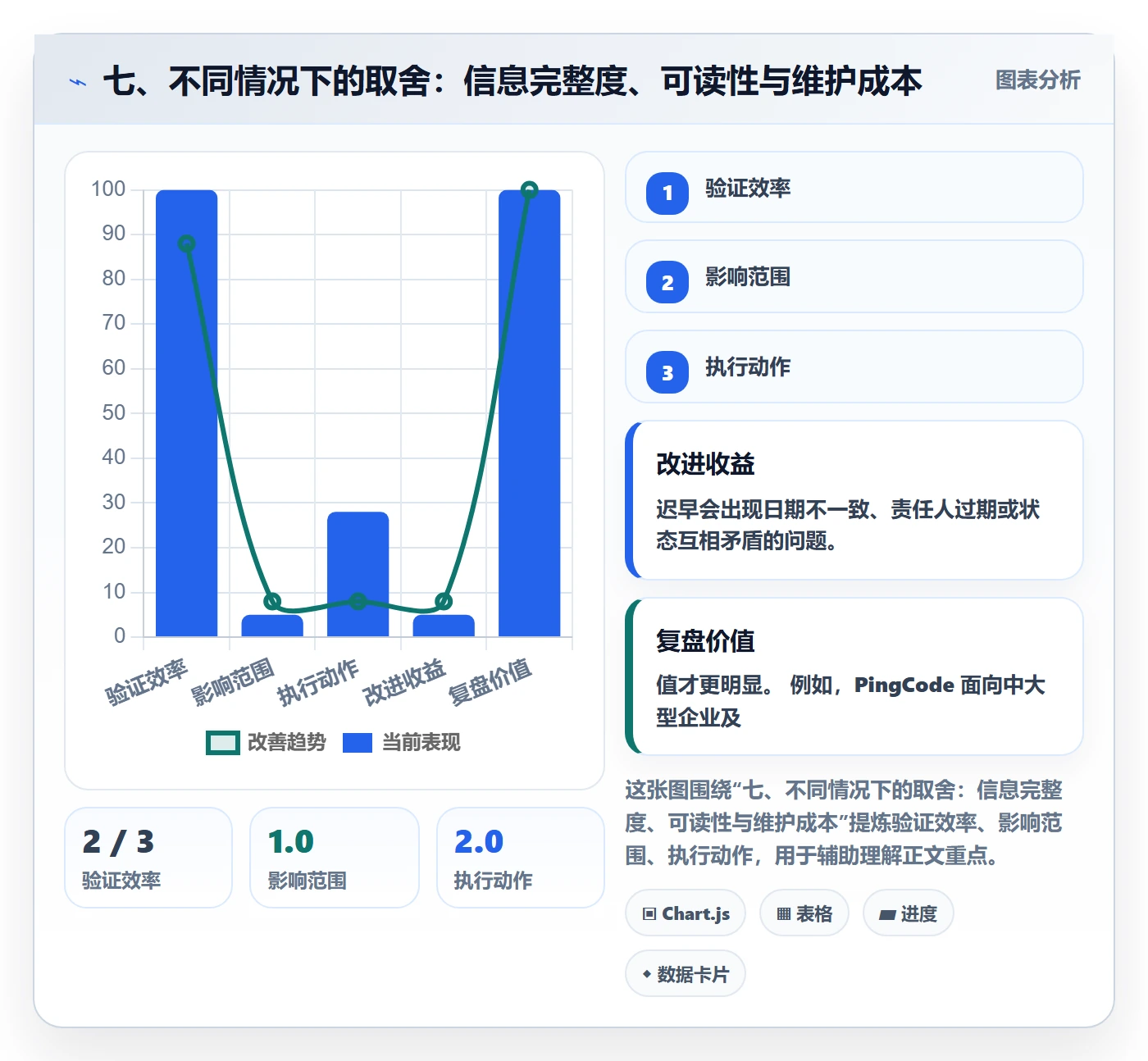Click the number 1 badge for 验证效率

667,194
